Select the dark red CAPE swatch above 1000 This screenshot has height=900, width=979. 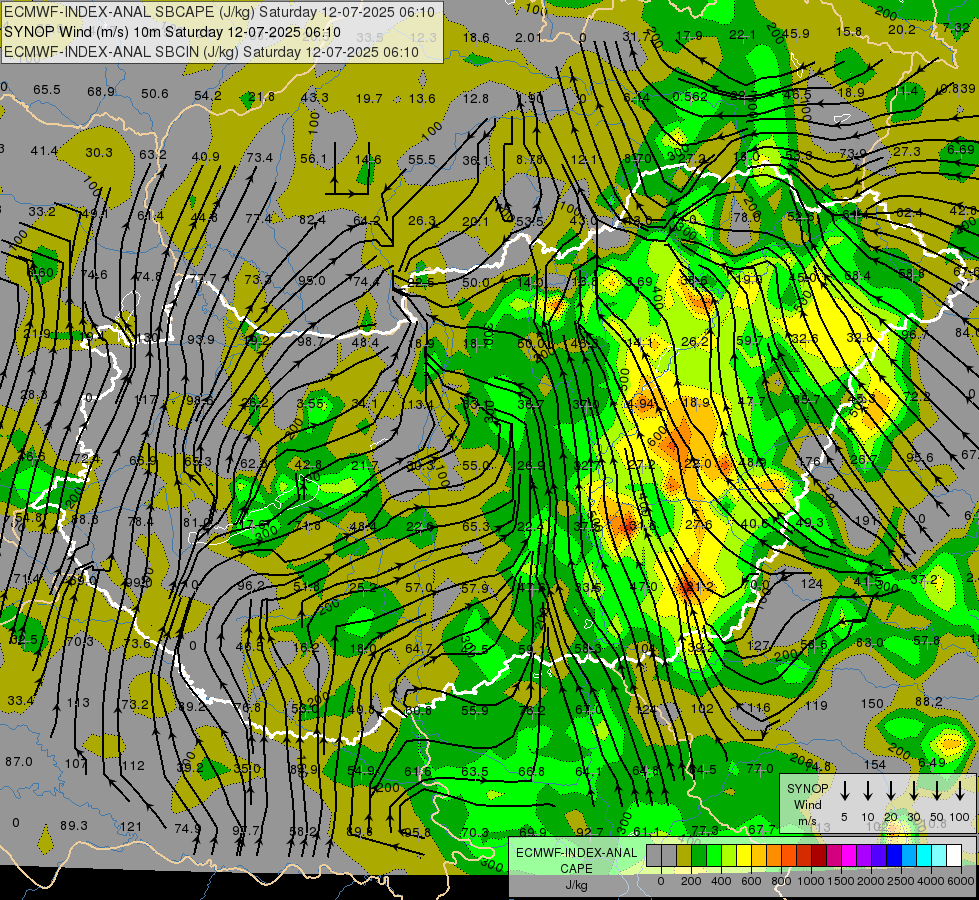(819, 856)
